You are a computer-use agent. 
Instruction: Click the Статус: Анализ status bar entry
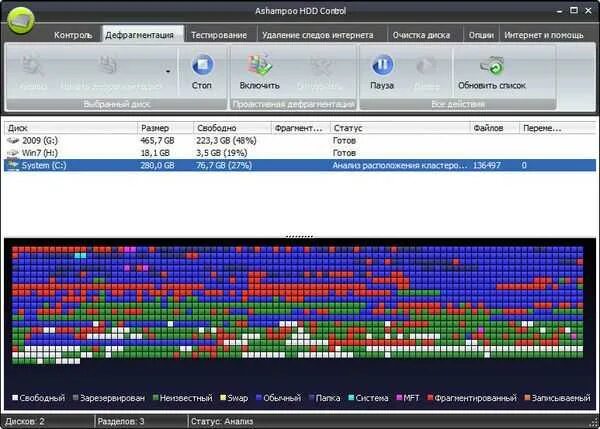point(222,421)
